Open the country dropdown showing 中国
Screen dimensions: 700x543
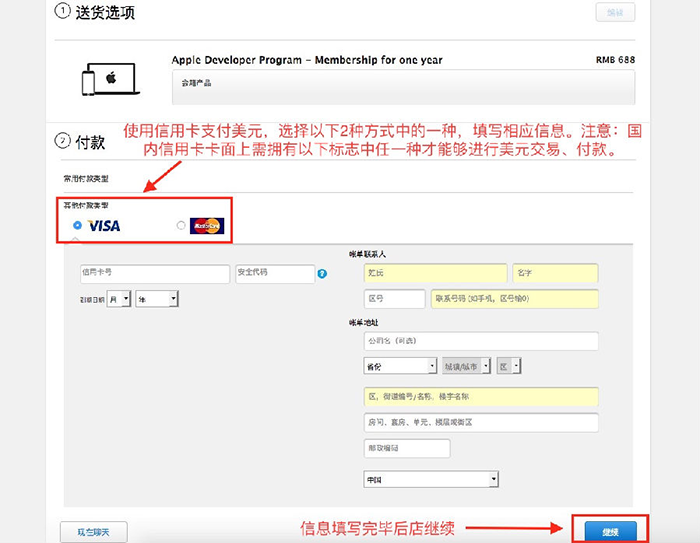[431, 480]
